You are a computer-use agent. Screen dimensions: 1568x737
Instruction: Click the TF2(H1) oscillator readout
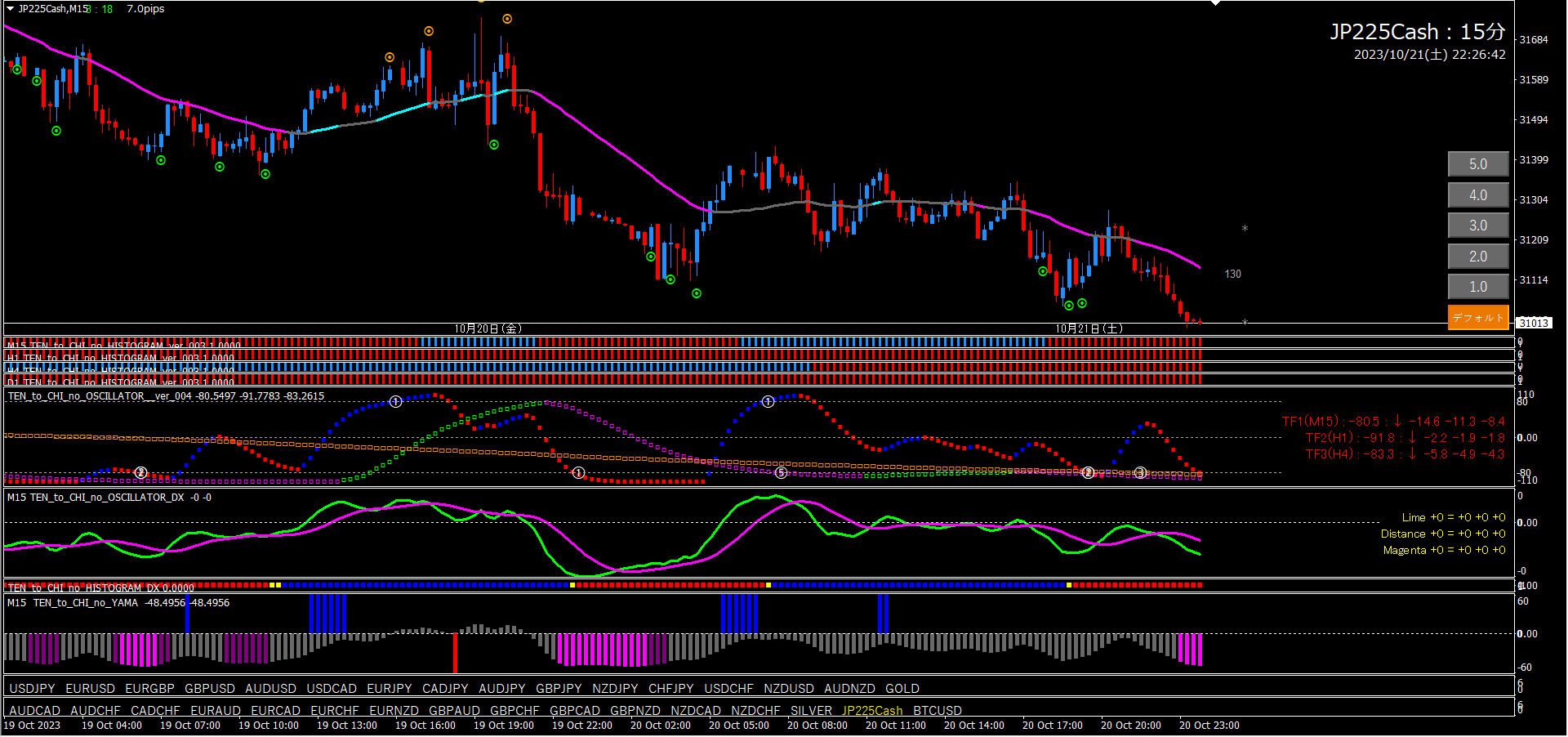click(1405, 438)
